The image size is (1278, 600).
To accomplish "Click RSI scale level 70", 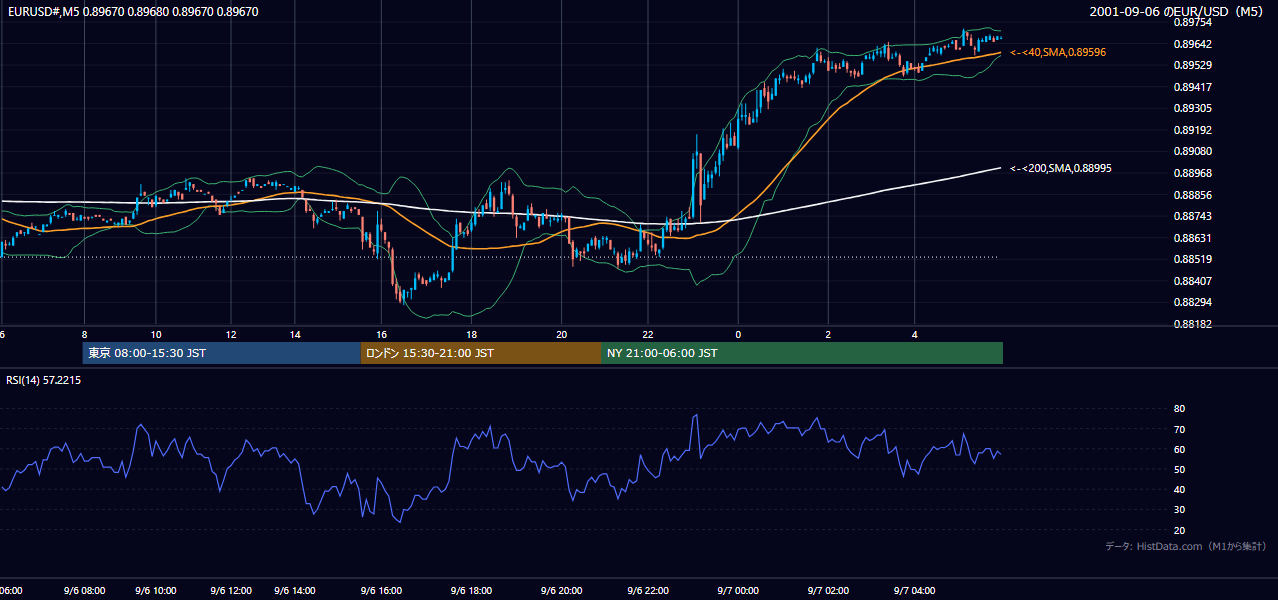I will pos(1179,429).
